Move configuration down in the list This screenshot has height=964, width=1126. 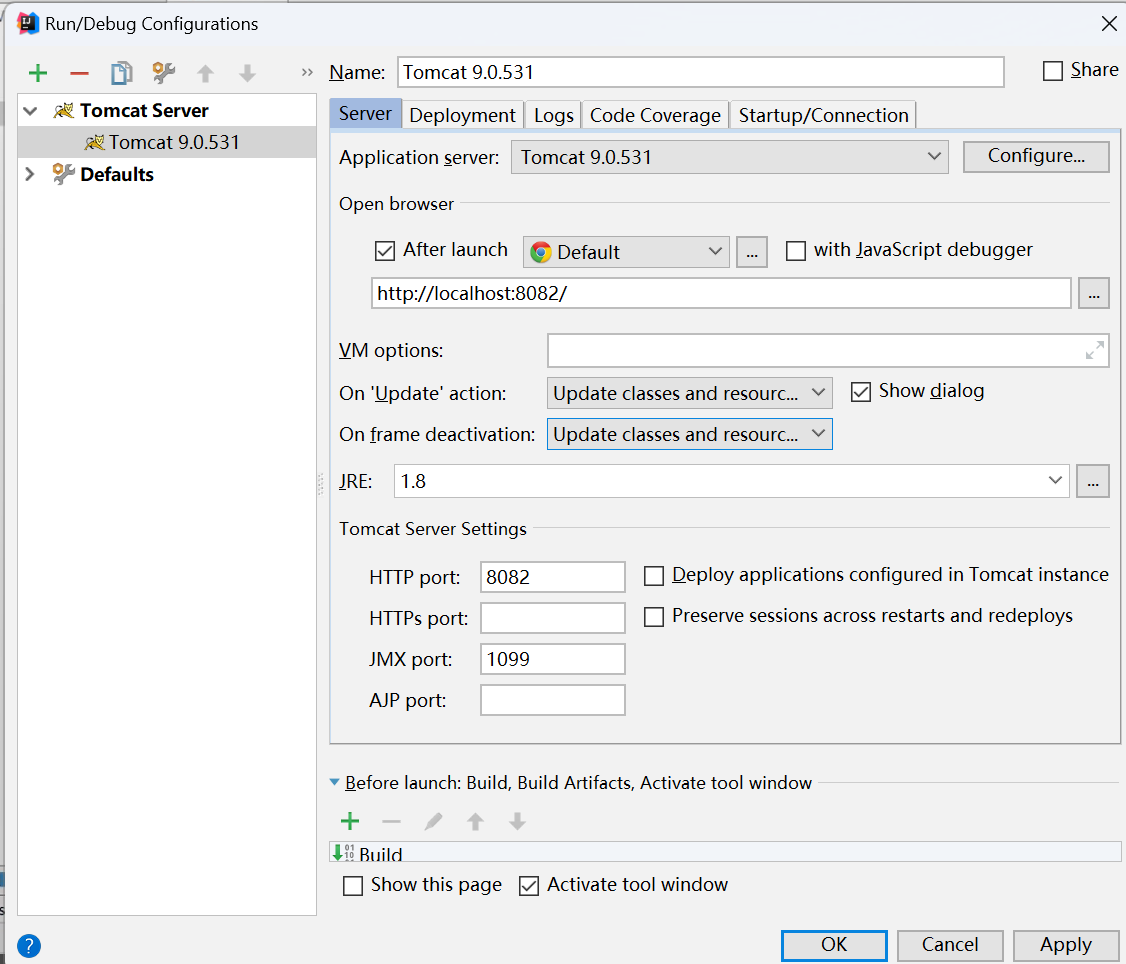point(247,73)
